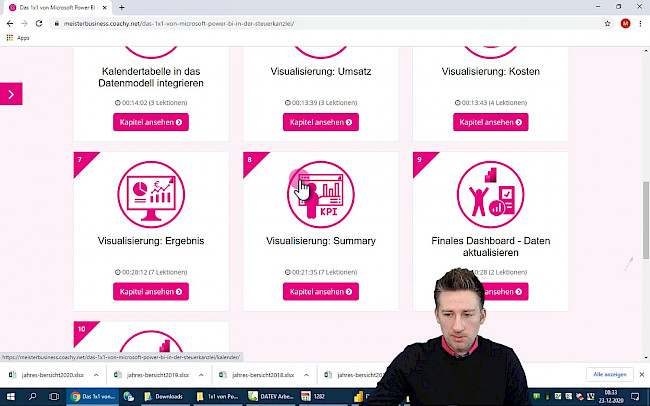Open the chapter 10 icon

pyautogui.click(x=151, y=342)
